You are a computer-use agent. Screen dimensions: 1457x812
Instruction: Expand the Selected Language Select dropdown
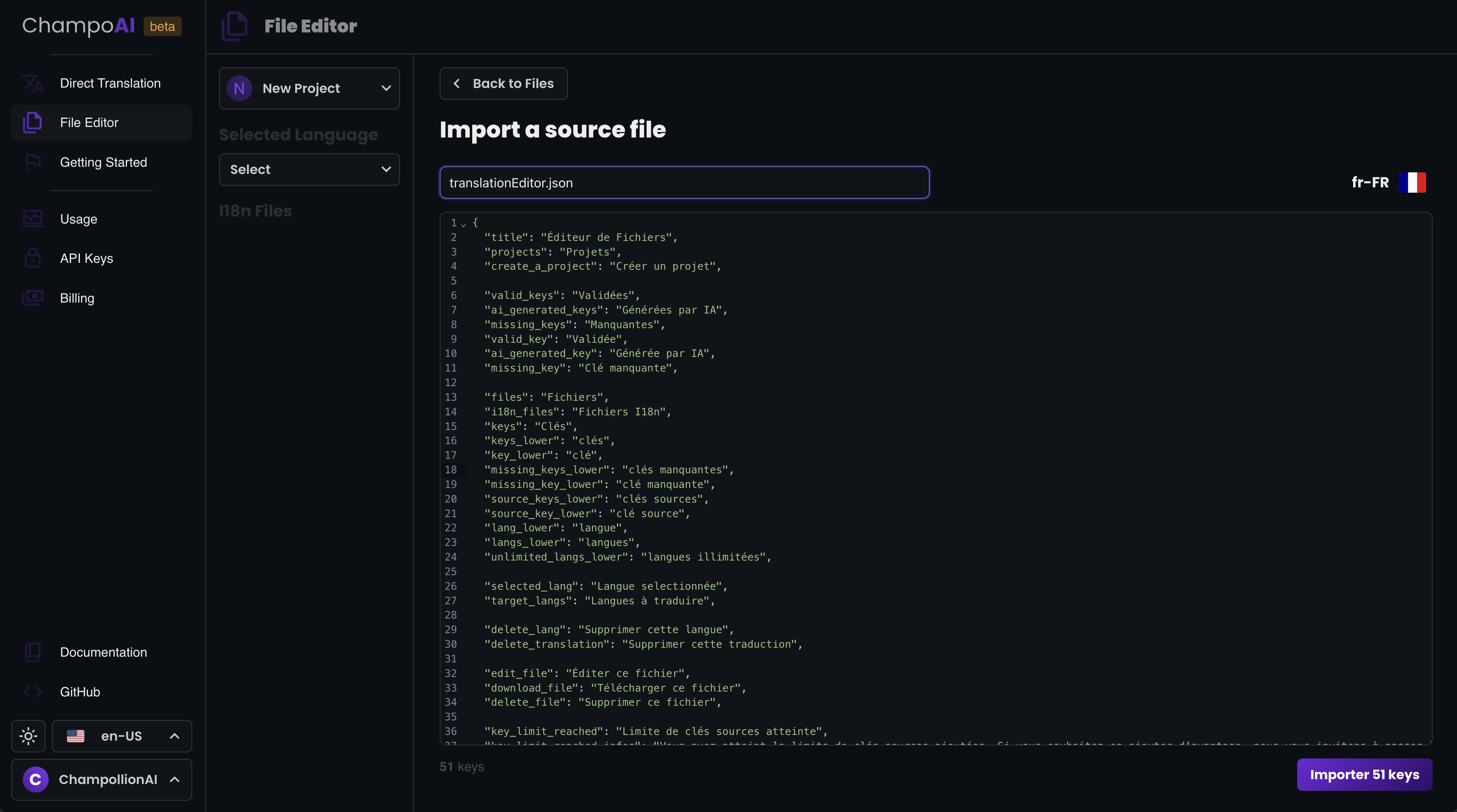(309, 170)
